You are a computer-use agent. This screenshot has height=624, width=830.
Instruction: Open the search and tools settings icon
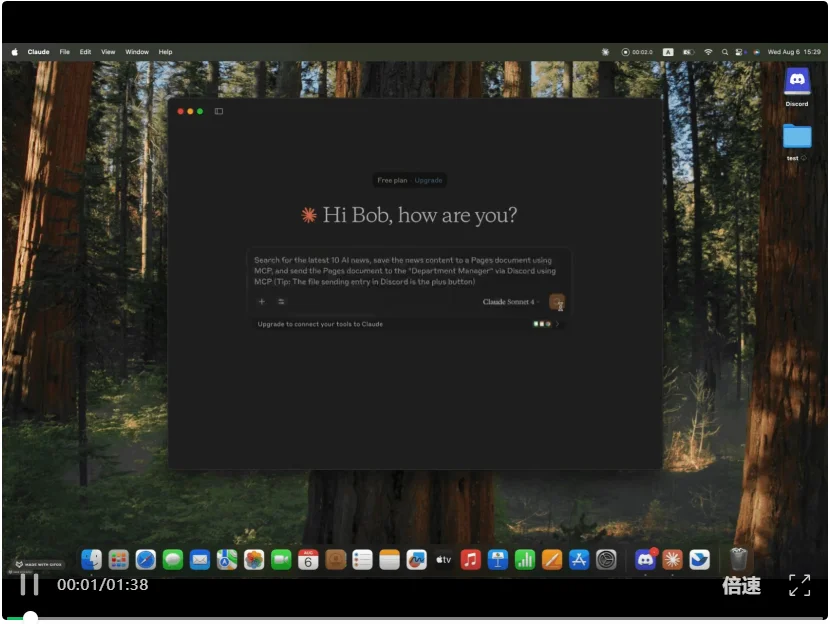pos(281,301)
